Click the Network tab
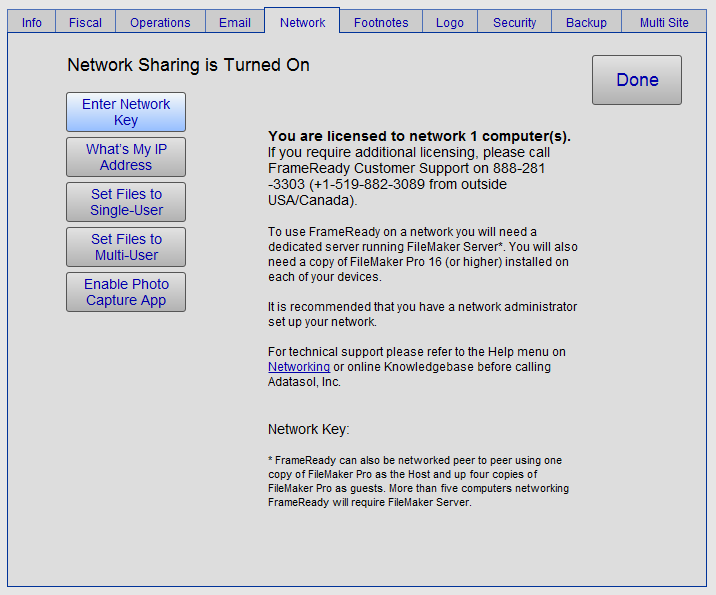The image size is (716, 595). click(x=302, y=22)
